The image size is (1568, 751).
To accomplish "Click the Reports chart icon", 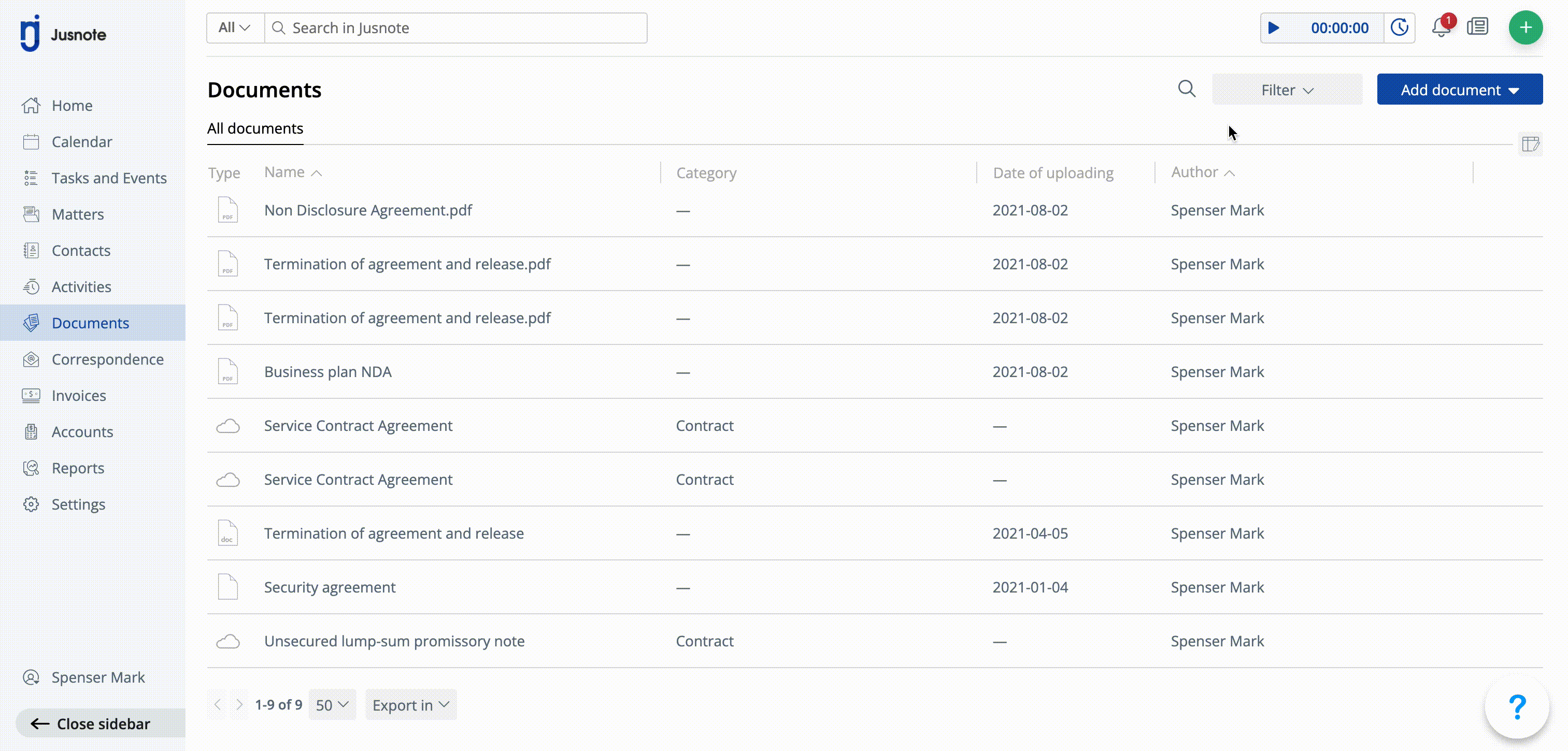I will coord(31,468).
